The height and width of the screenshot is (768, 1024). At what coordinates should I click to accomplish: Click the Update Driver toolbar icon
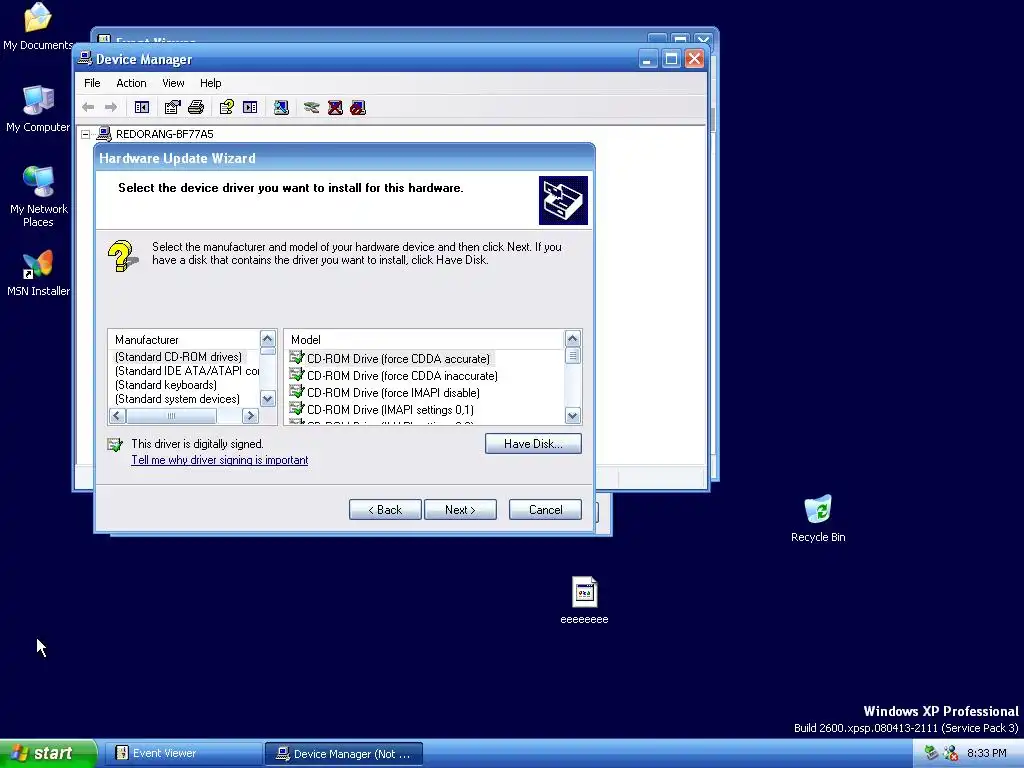[x=312, y=107]
